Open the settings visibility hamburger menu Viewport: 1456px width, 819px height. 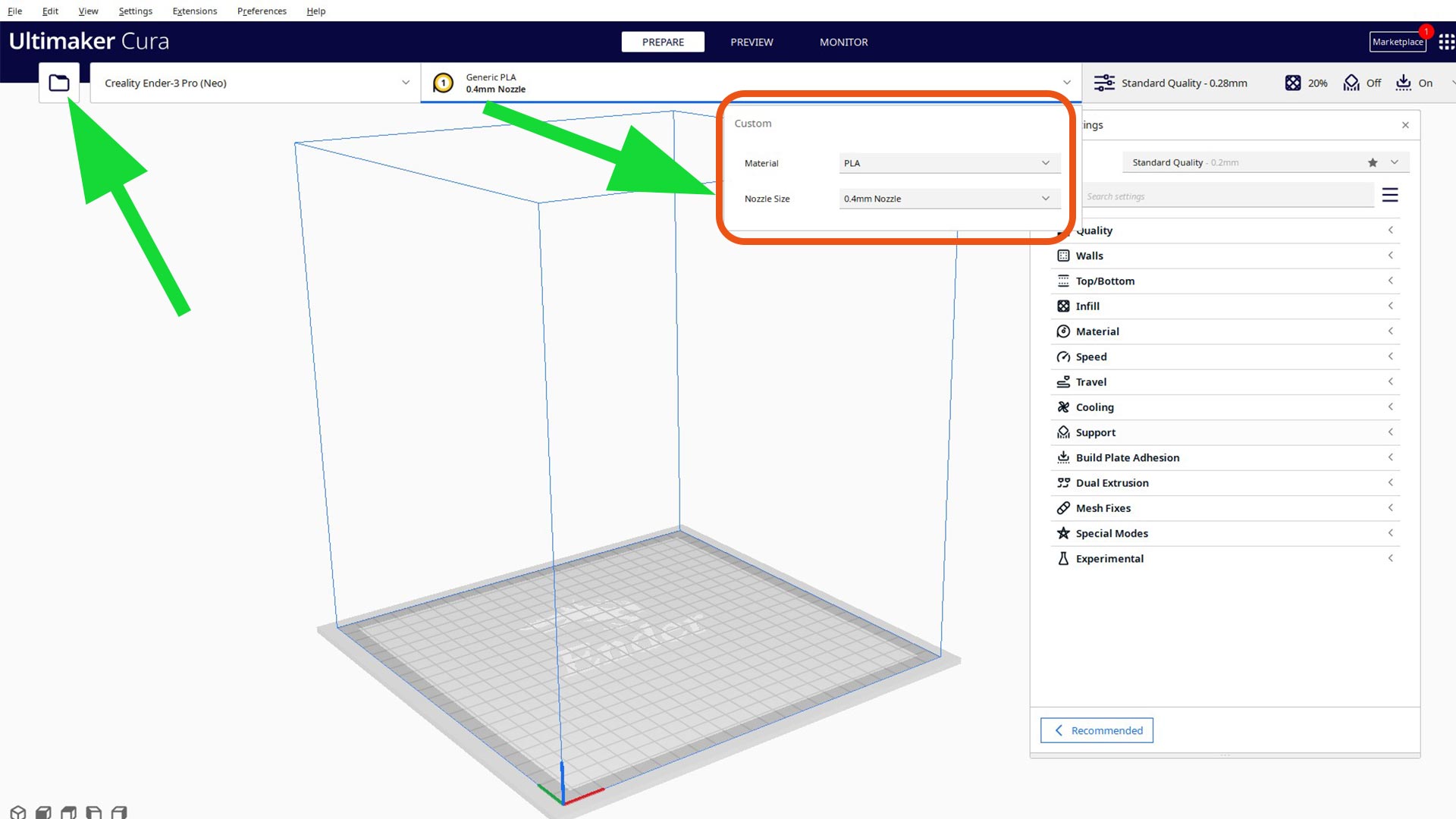tap(1390, 195)
